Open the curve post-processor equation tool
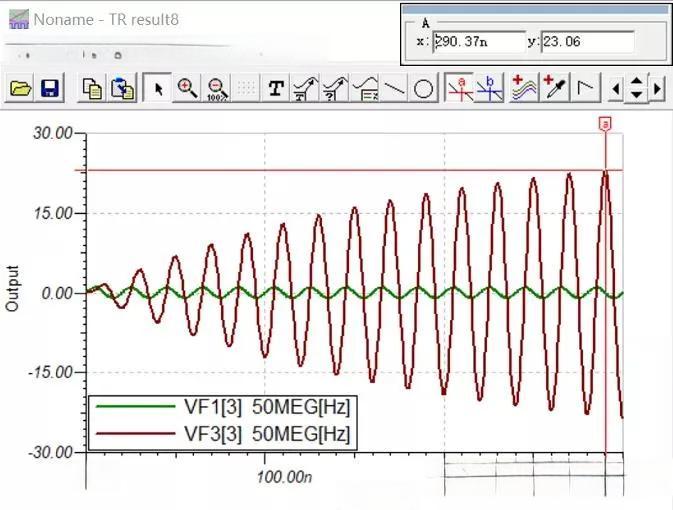673x510 pixels. coord(364,88)
